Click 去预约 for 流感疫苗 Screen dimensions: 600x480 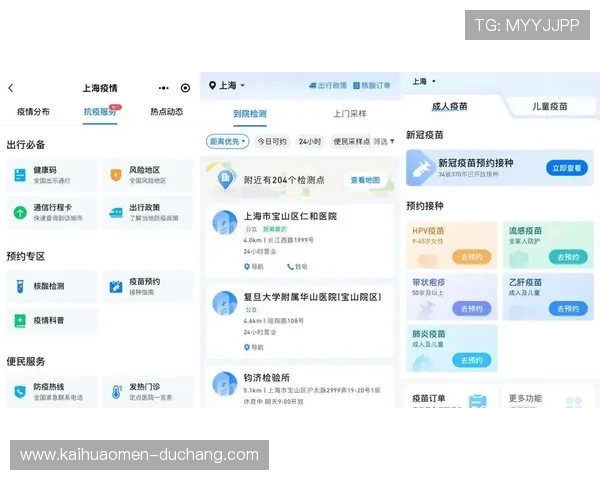[568, 257]
